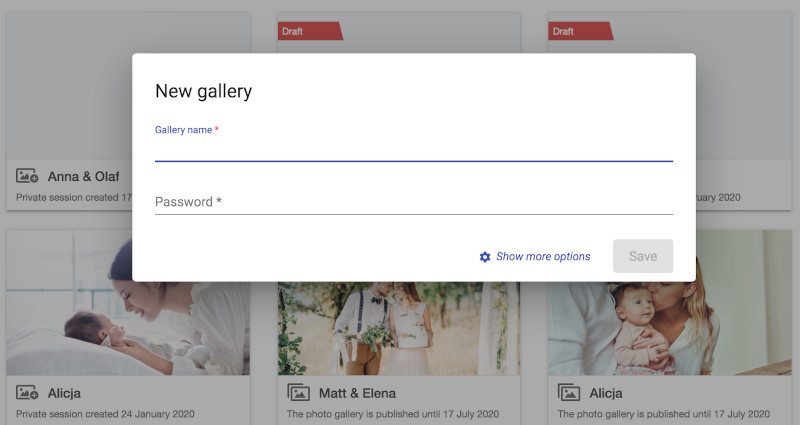
Task: Click private session icon beside Alicja, 24 January
Action: coord(27,393)
